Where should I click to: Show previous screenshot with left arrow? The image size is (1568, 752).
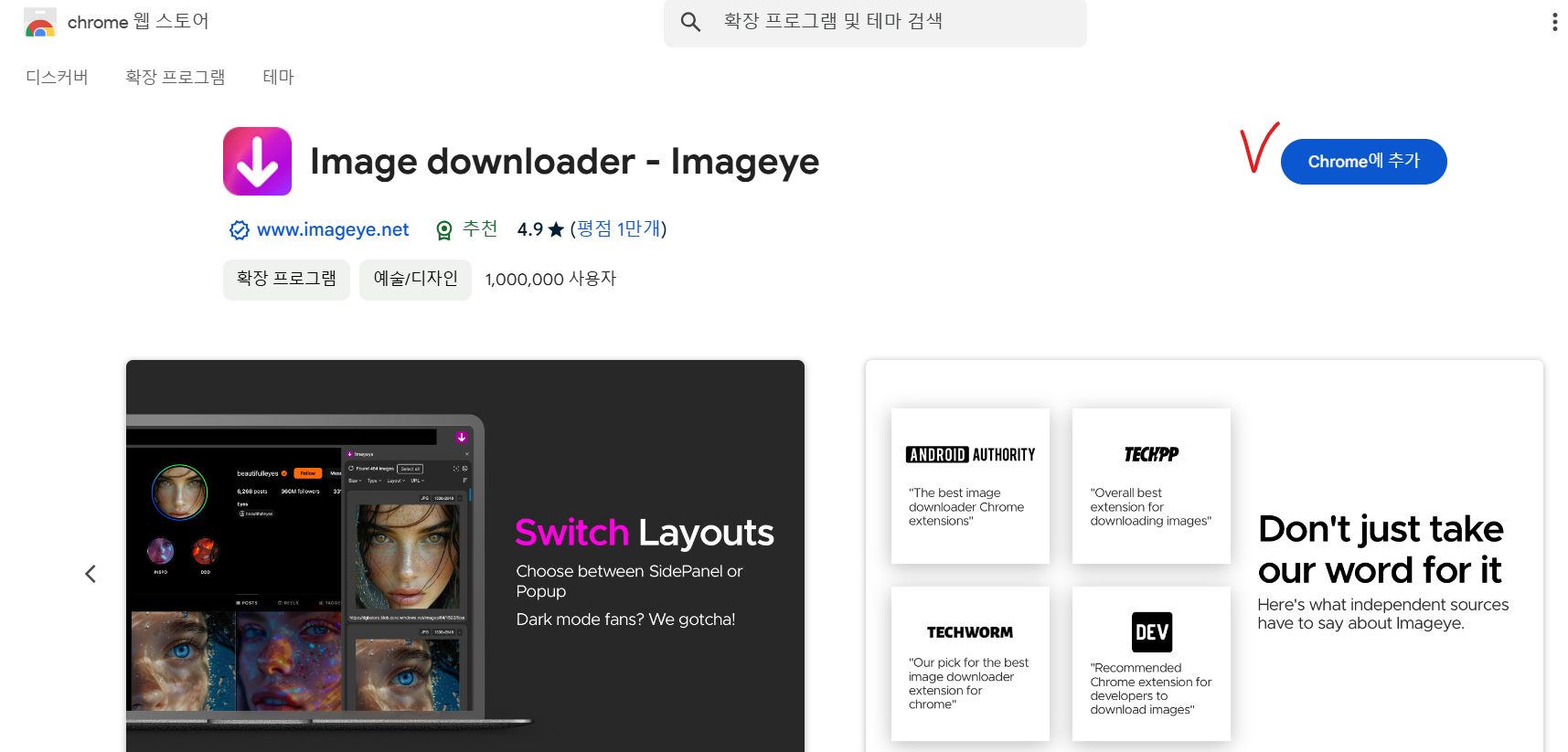[91, 574]
